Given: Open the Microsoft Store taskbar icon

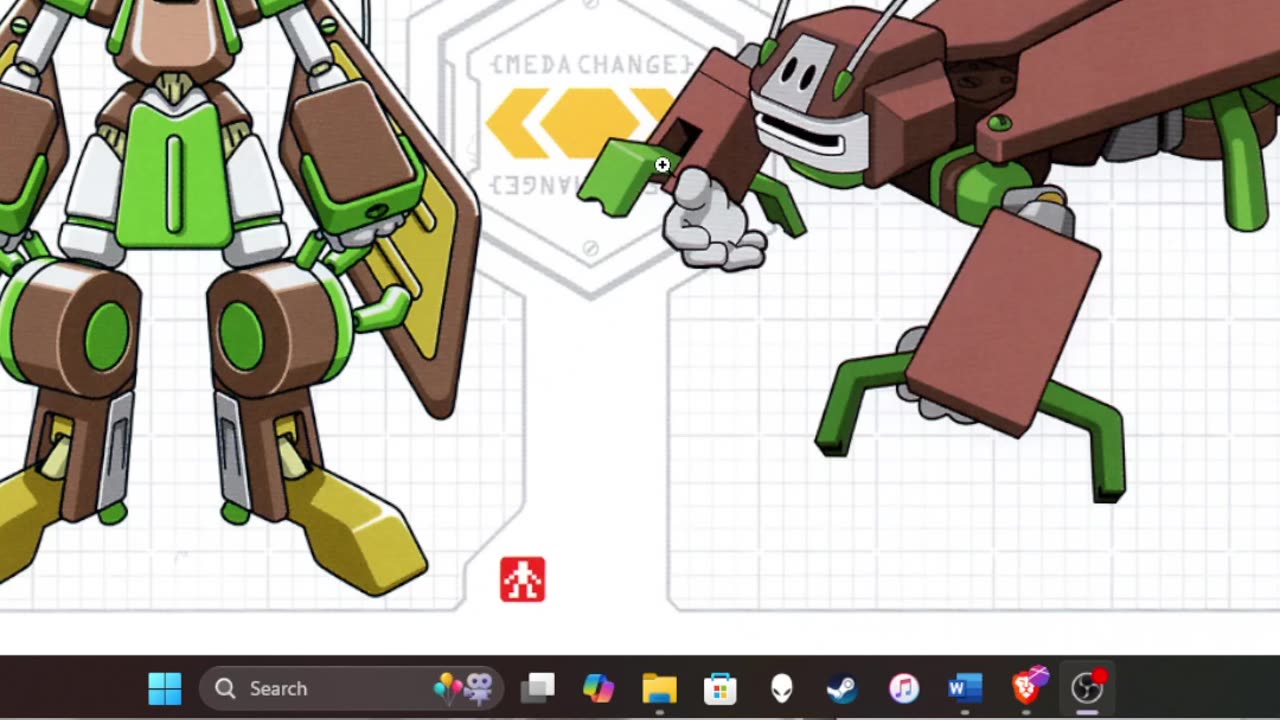Looking at the screenshot, I should click(720, 688).
